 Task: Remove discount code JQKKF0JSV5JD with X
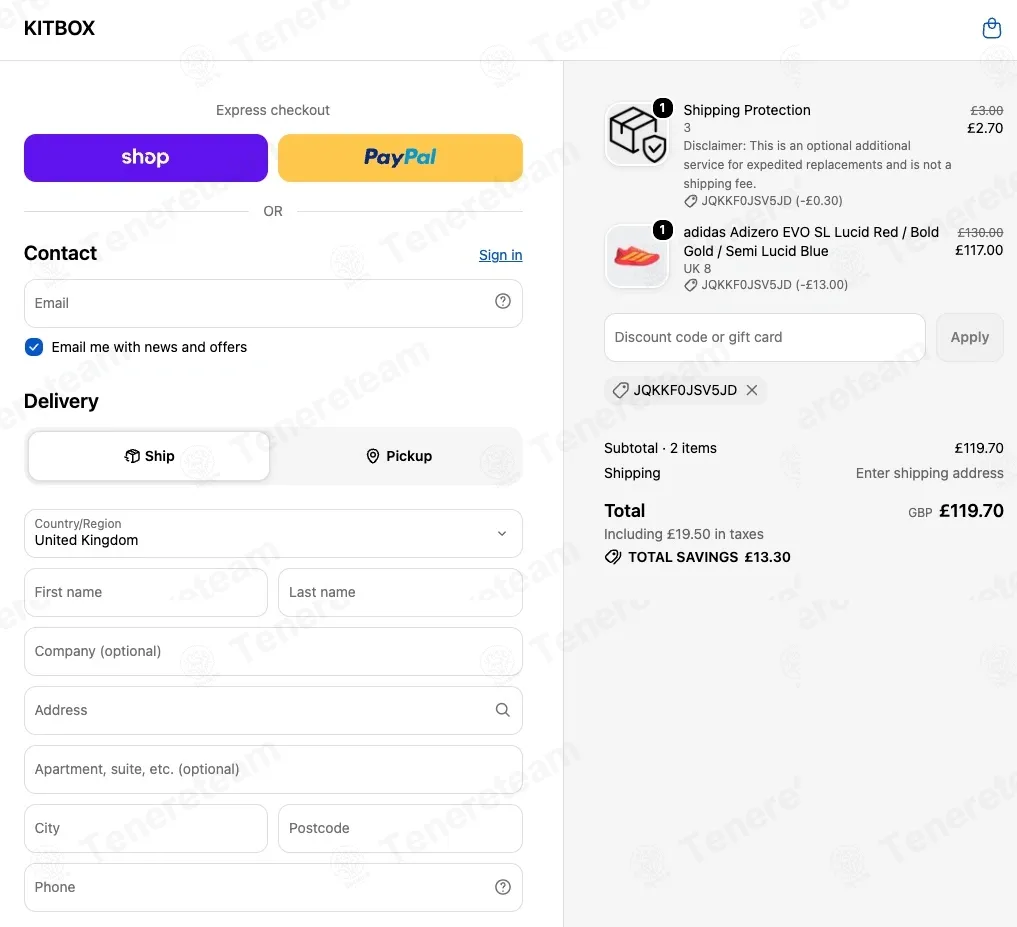click(752, 390)
